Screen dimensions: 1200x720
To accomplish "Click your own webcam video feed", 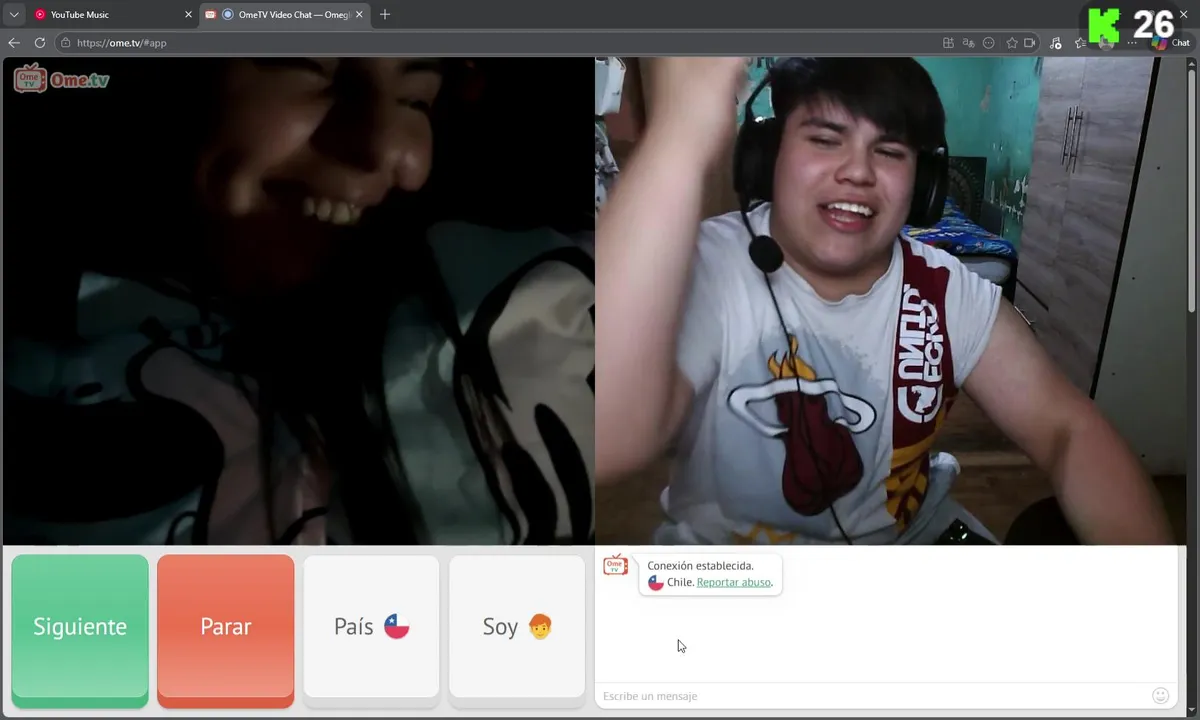I will pyautogui.click(x=890, y=300).
